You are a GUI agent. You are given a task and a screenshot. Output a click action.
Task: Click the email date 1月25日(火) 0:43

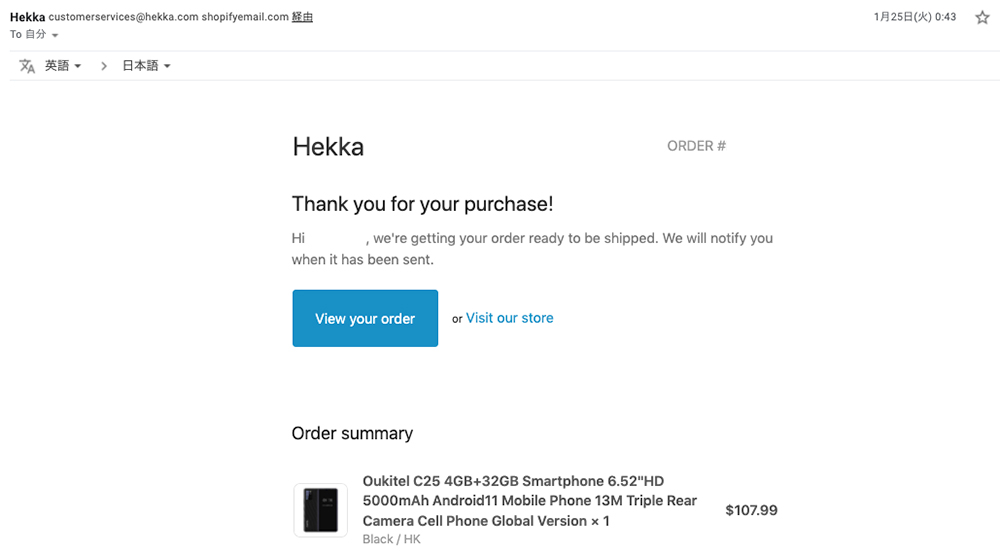[915, 17]
